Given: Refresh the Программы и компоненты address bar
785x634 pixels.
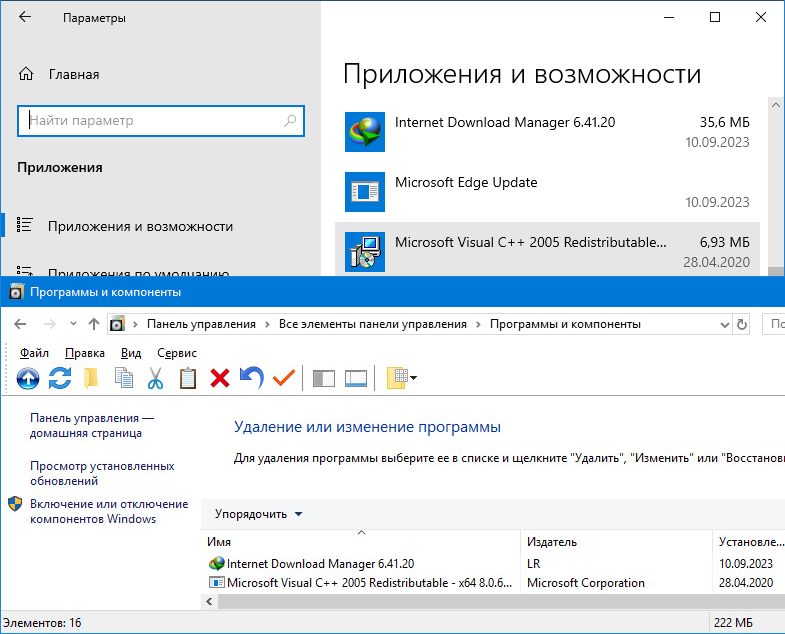Looking at the screenshot, I should coord(741,325).
